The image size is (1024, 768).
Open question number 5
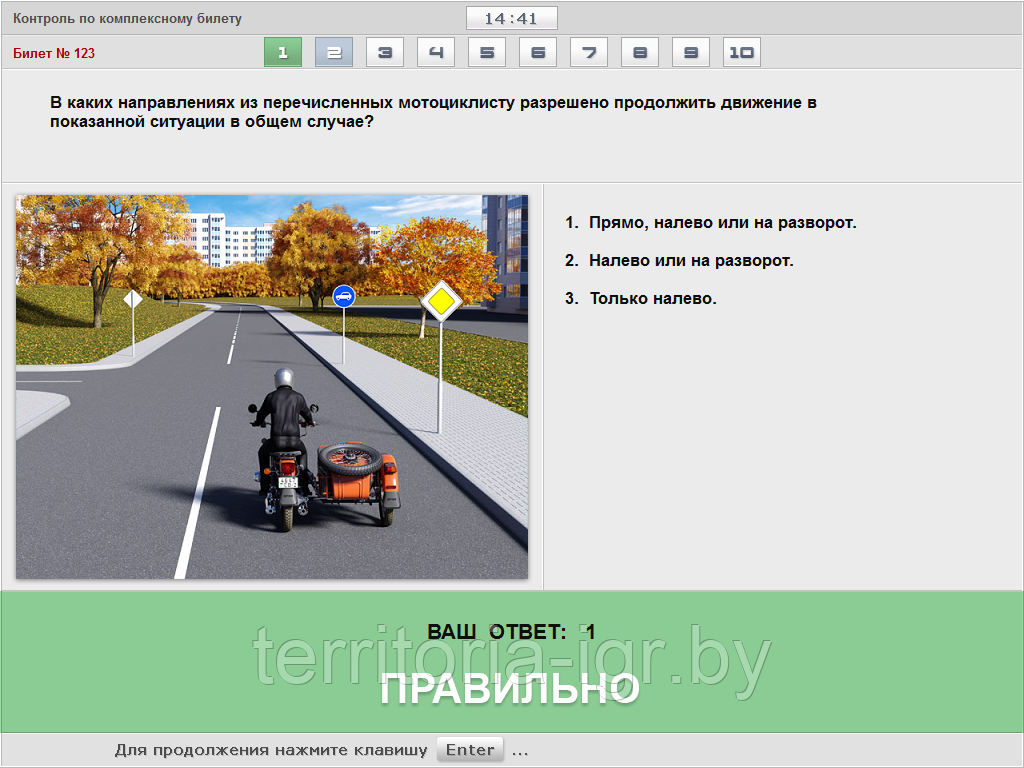tap(487, 51)
